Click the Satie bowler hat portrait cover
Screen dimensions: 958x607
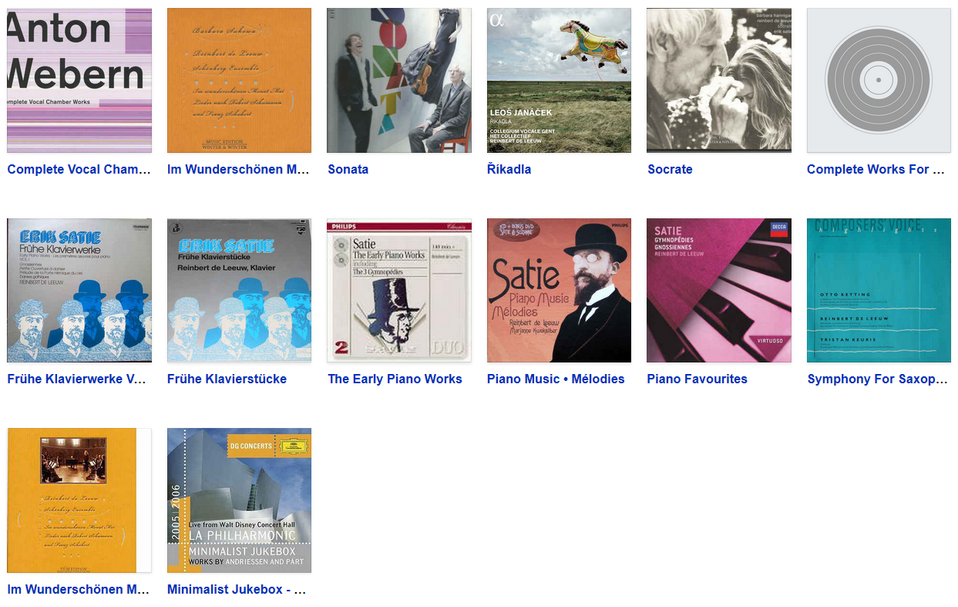[559, 290]
